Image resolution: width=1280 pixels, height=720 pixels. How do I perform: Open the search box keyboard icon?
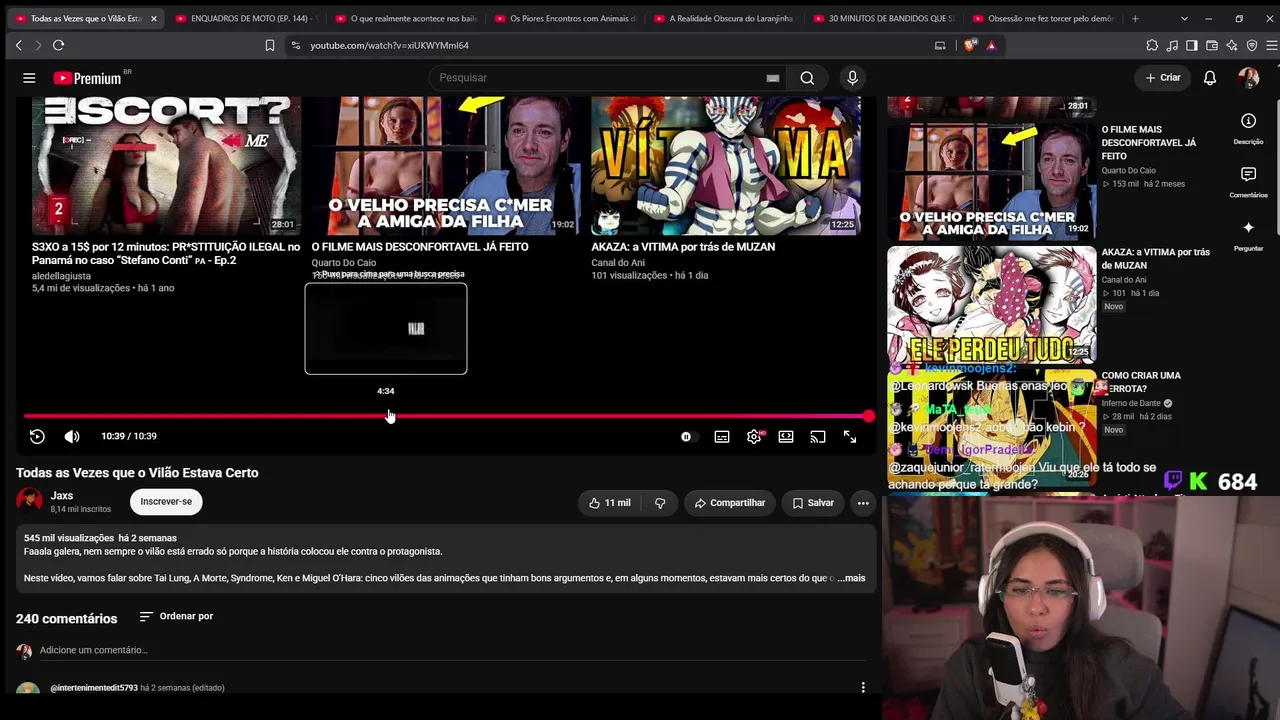tap(773, 78)
